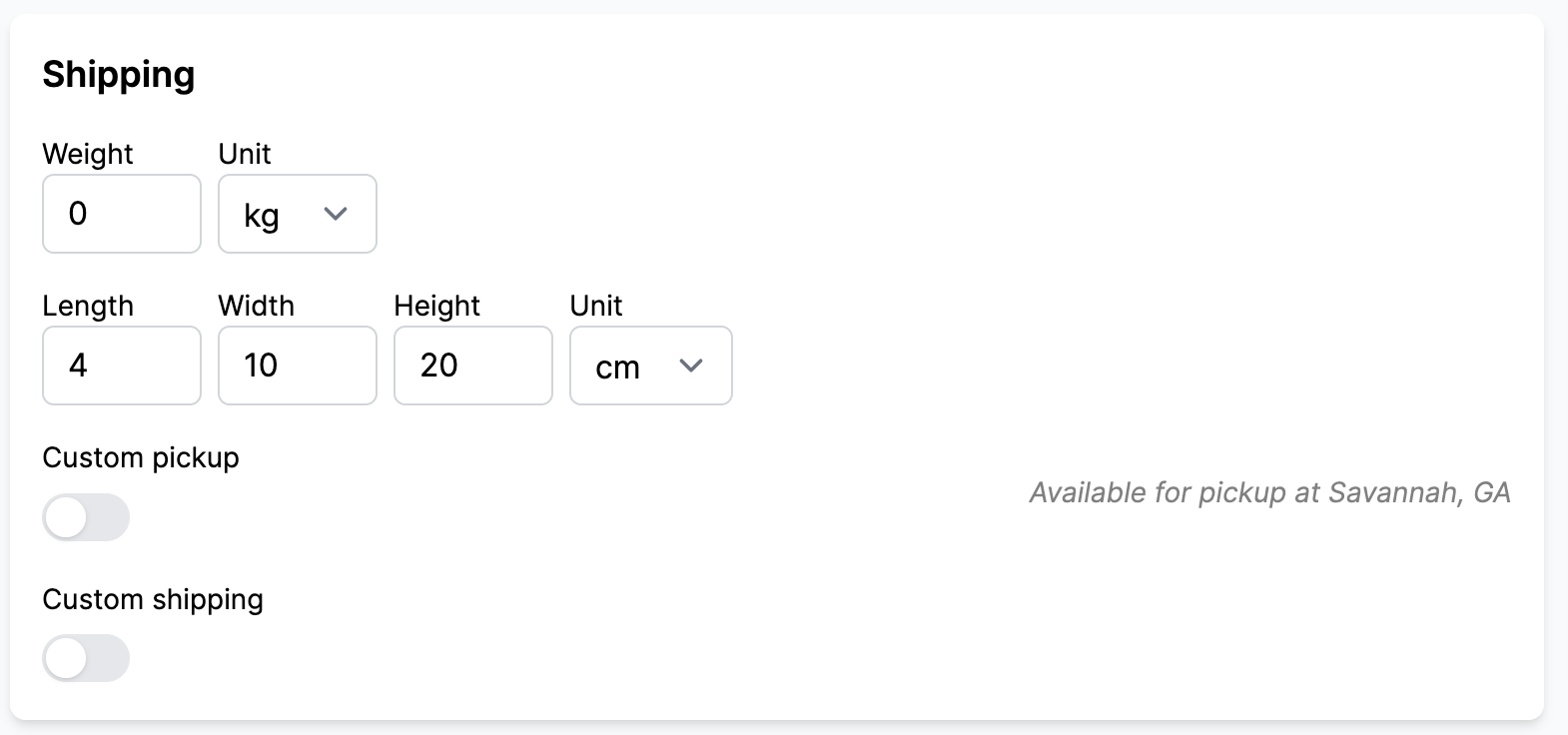Select the Length field showing 4

pyautogui.click(x=121, y=367)
